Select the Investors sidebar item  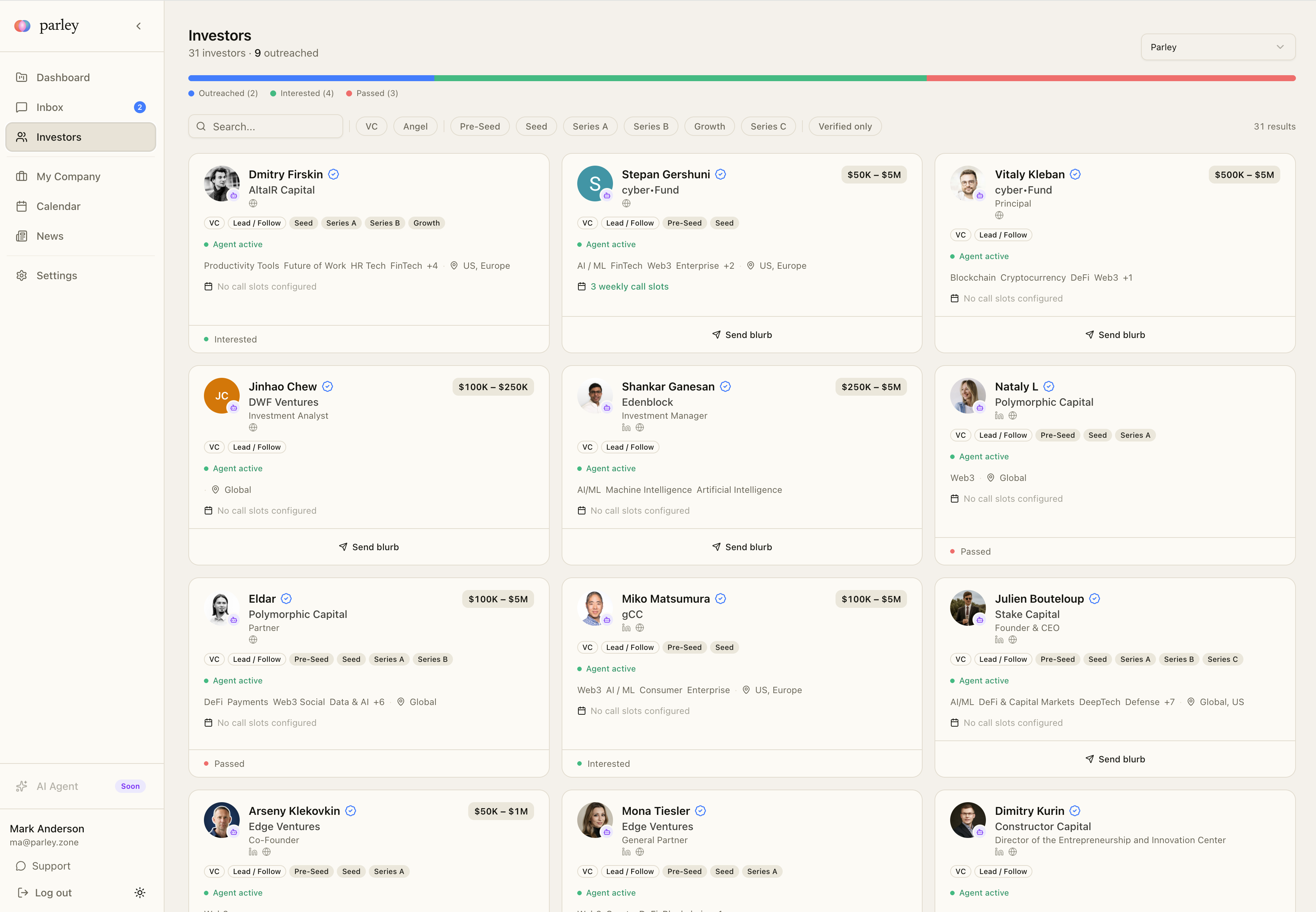coord(80,137)
